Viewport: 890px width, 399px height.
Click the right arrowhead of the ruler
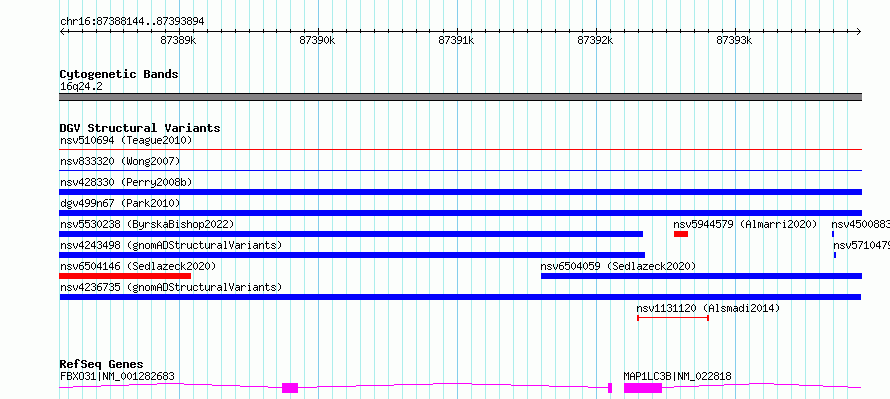tap(859, 31)
